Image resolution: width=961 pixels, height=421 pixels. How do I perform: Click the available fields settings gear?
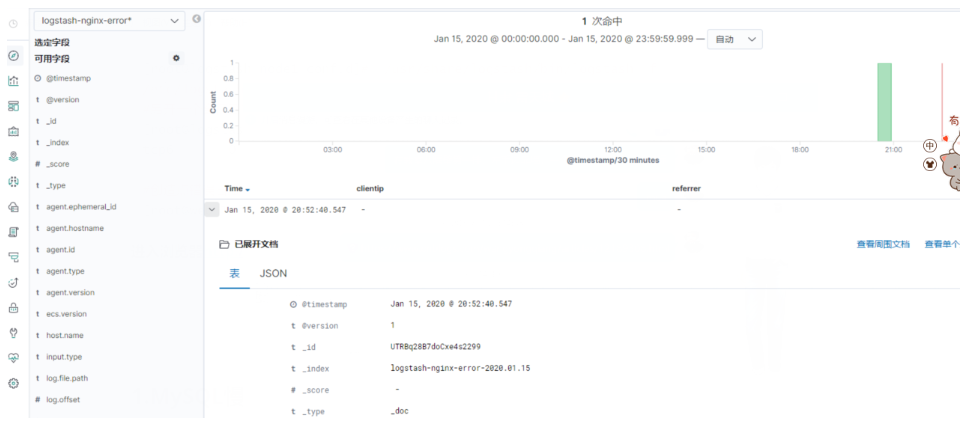coord(176,59)
